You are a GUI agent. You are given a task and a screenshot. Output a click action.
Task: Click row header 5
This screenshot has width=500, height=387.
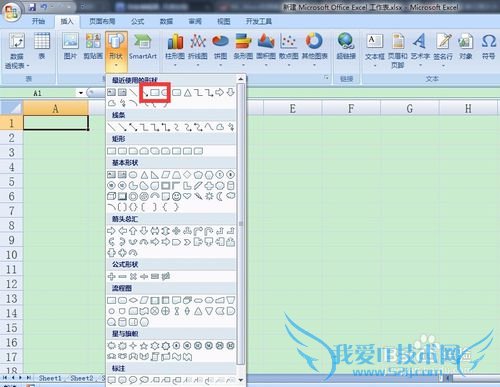coord(11,182)
